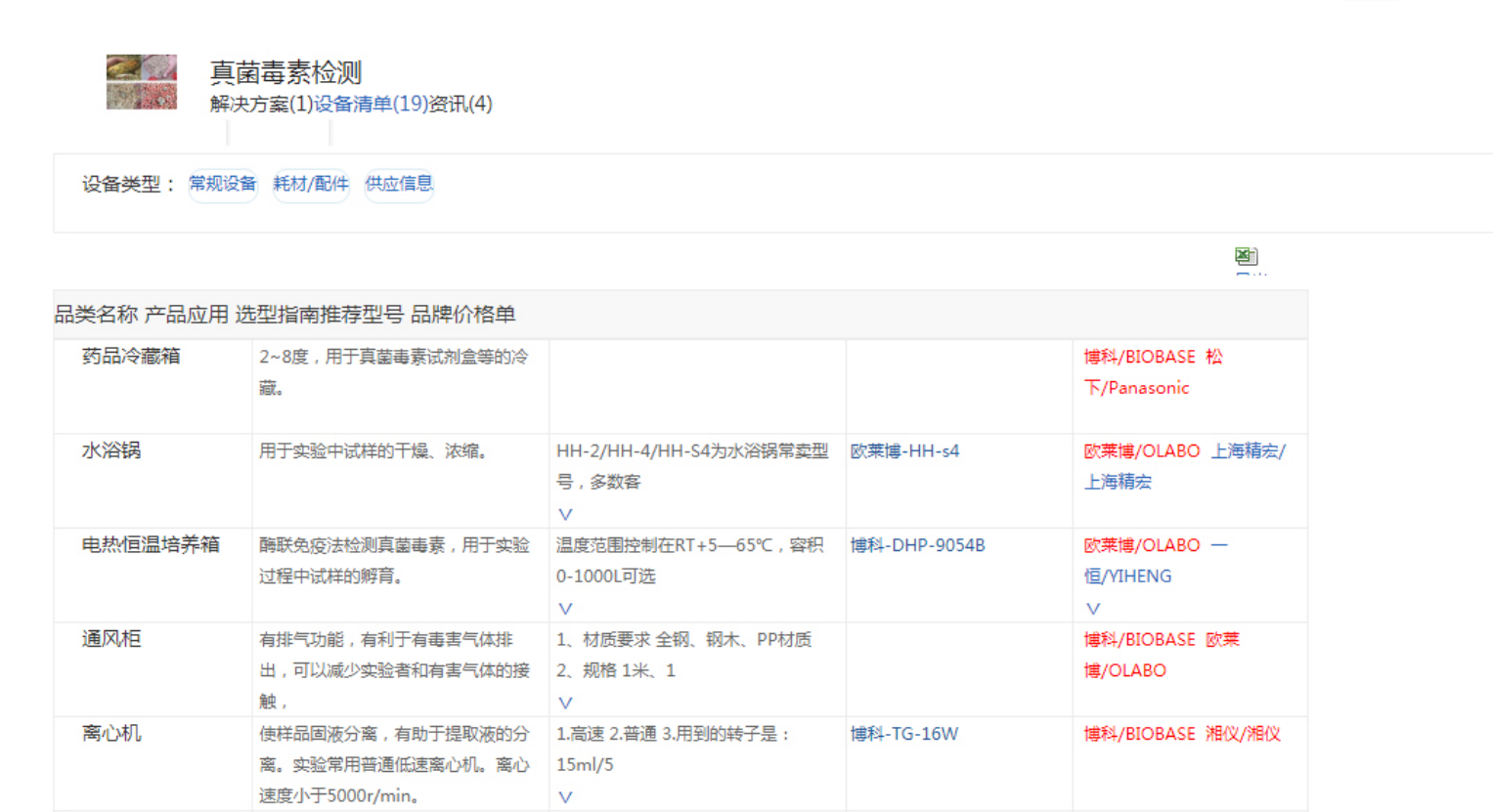1493x812 pixels.
Task: Open the 博科-DHP-9054B model link
Action: [917, 545]
